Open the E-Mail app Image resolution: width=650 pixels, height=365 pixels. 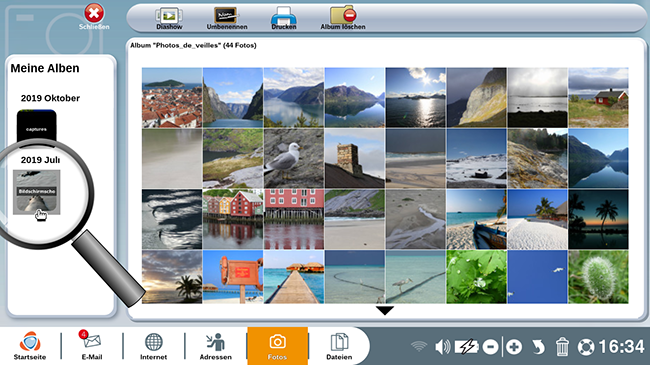92,346
